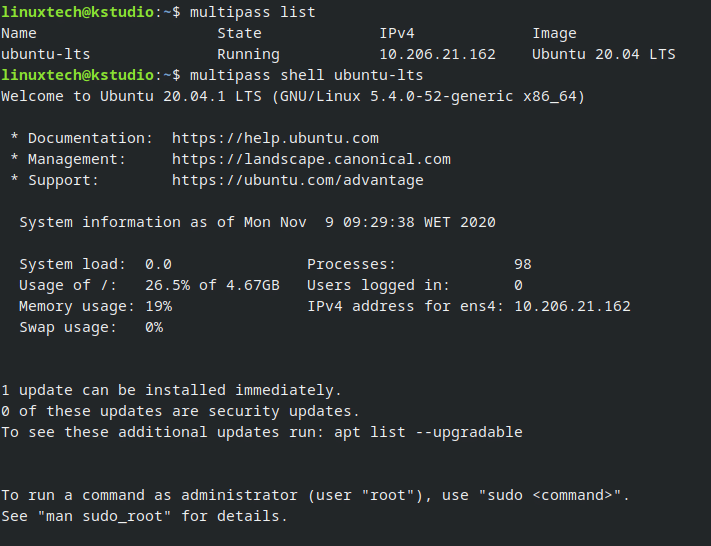Click the Processes count 98
Image resolution: width=711 pixels, height=546 pixels.
[x=522, y=264]
